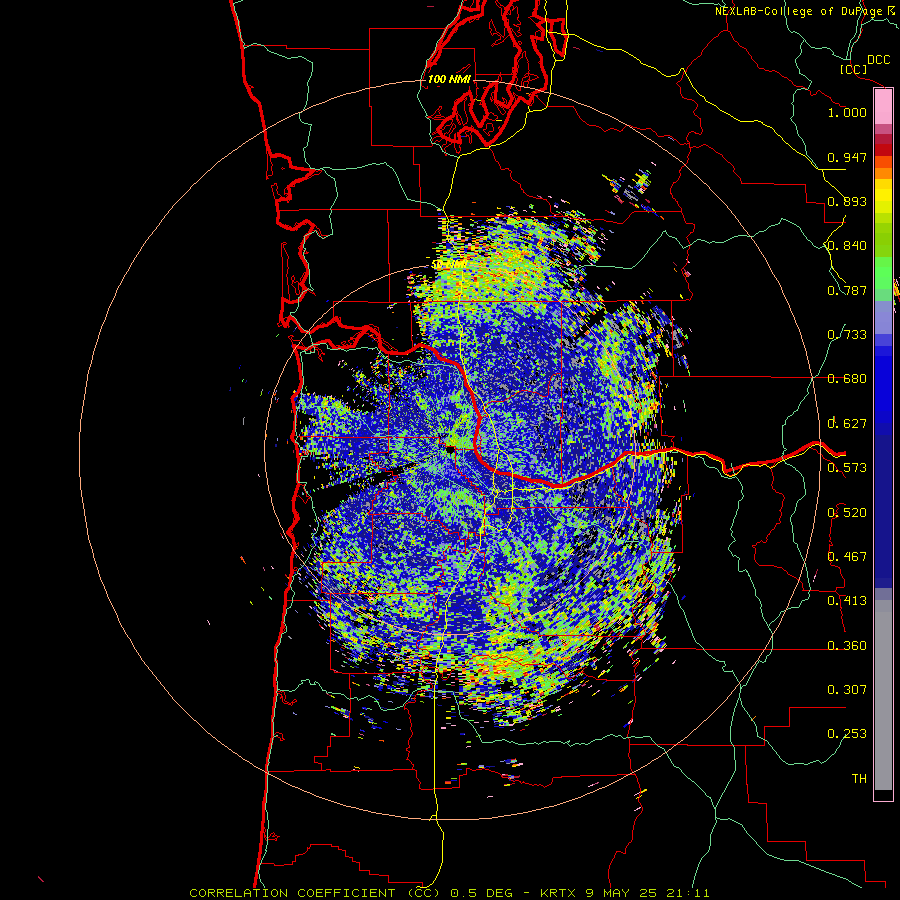Click the 0.627 scale value
The image size is (900, 900).
point(847,424)
